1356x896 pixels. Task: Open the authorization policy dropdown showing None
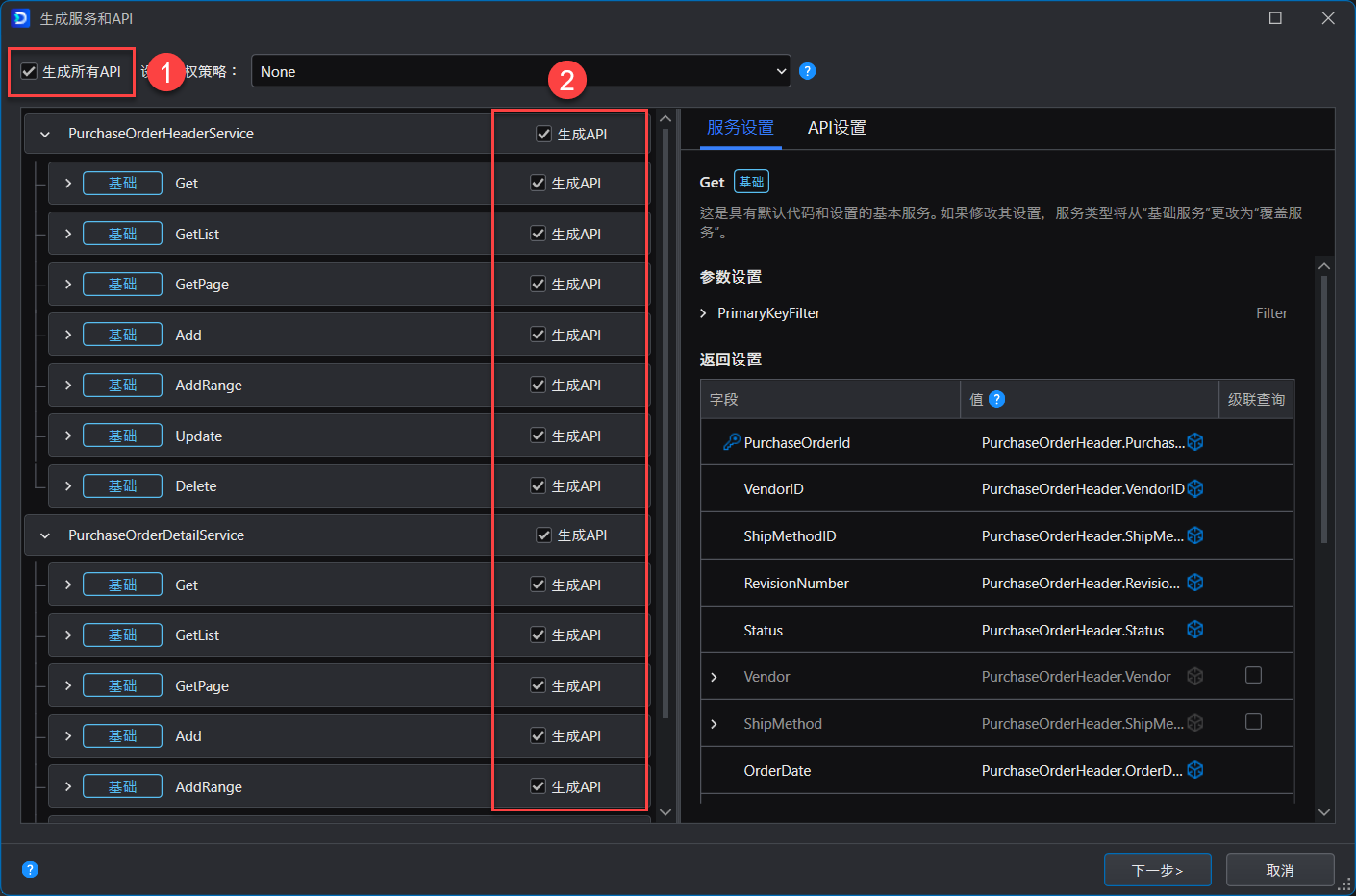coord(521,71)
